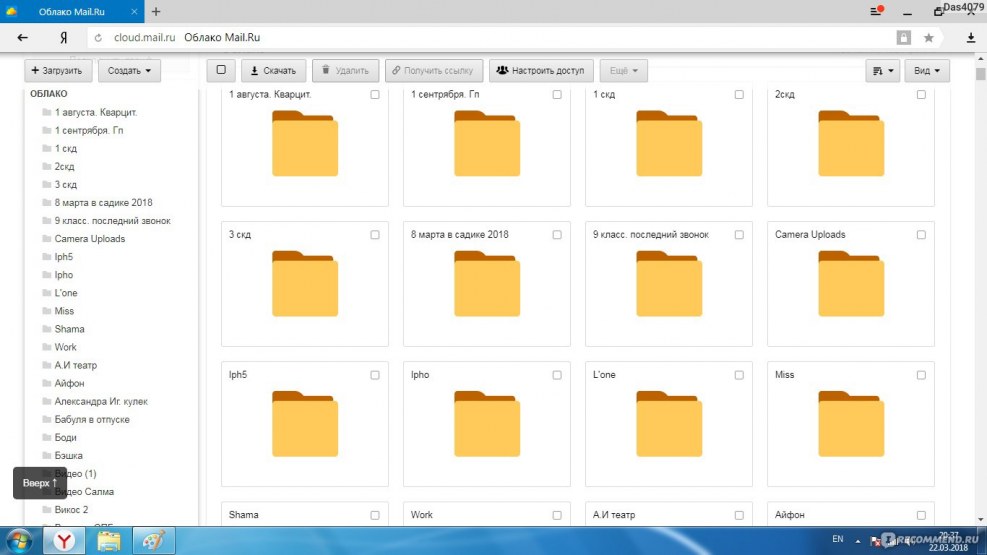Open browser downloads via the arrow icon

(970, 38)
